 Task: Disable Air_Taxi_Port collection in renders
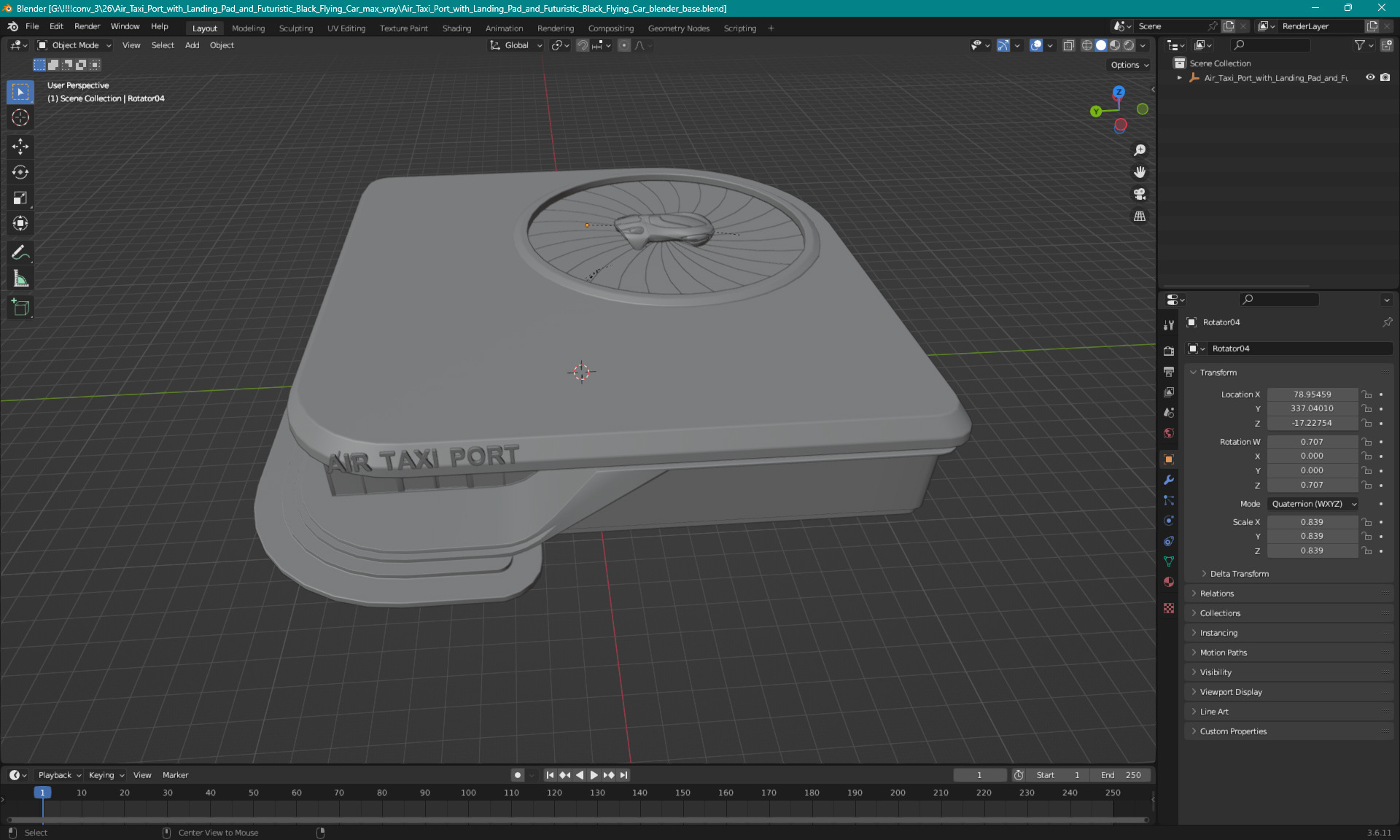tap(1385, 78)
